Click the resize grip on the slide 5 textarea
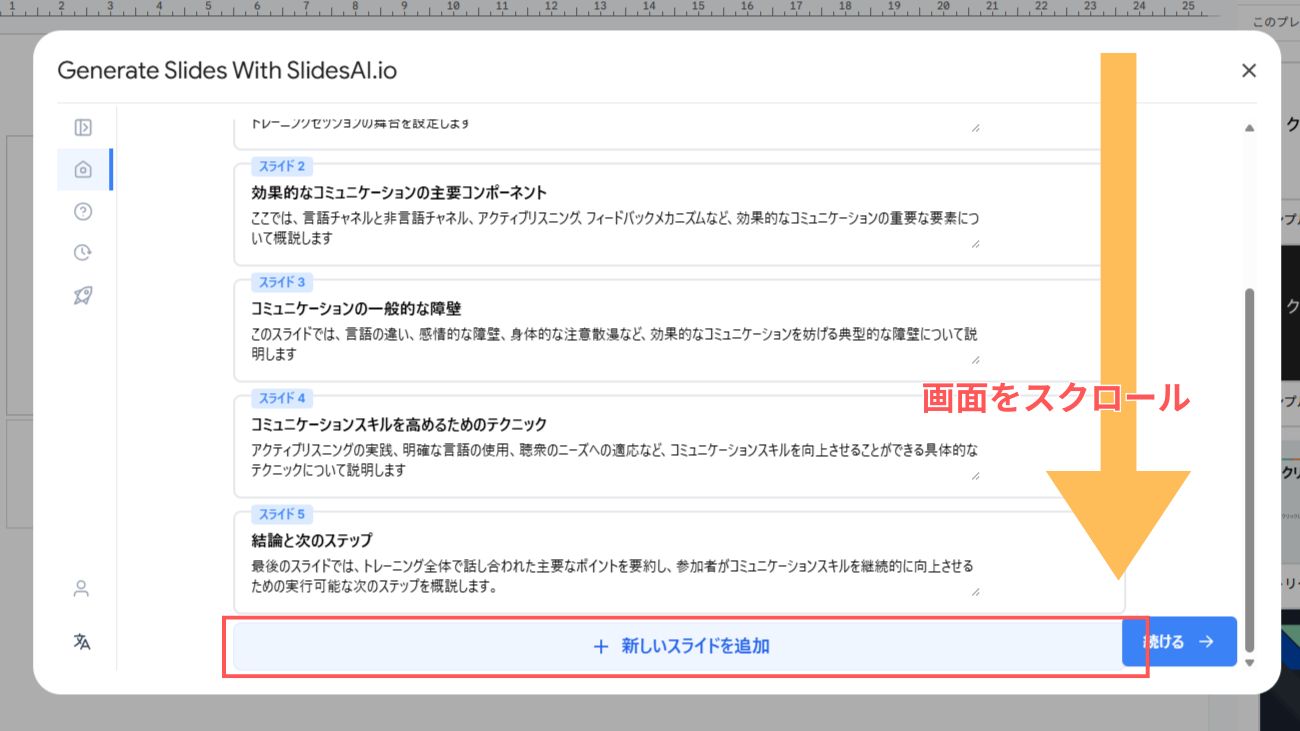The height and width of the screenshot is (731, 1300). [976, 592]
